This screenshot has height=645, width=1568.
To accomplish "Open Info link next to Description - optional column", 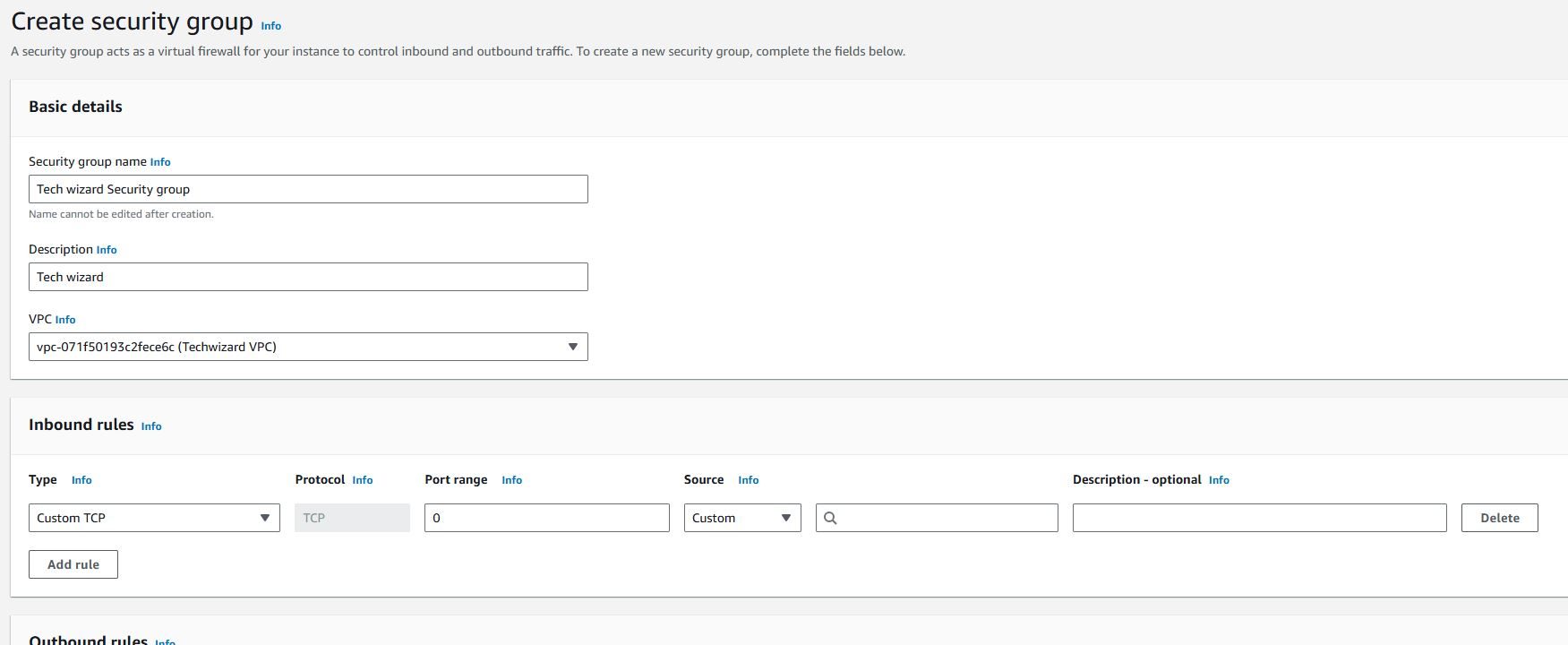I will point(1219,480).
